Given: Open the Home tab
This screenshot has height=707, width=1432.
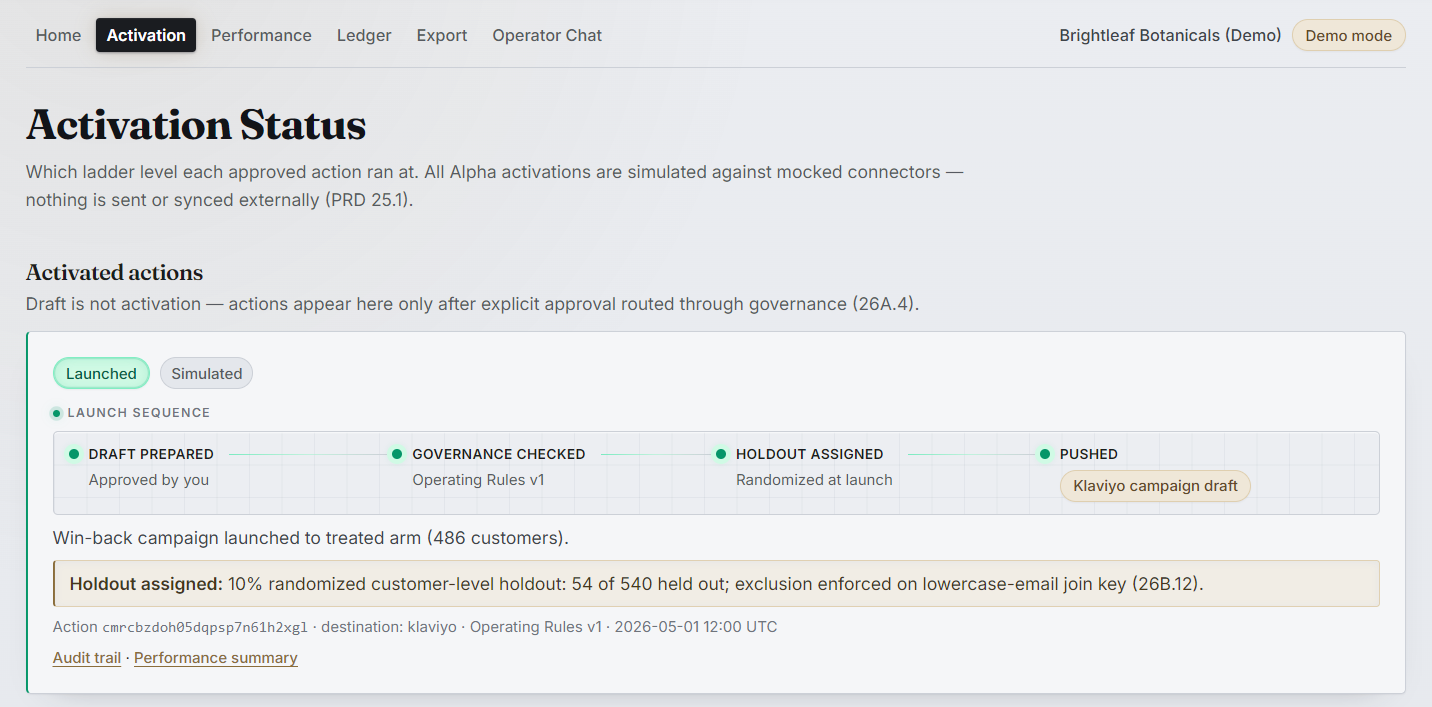Looking at the screenshot, I should (x=58, y=35).
